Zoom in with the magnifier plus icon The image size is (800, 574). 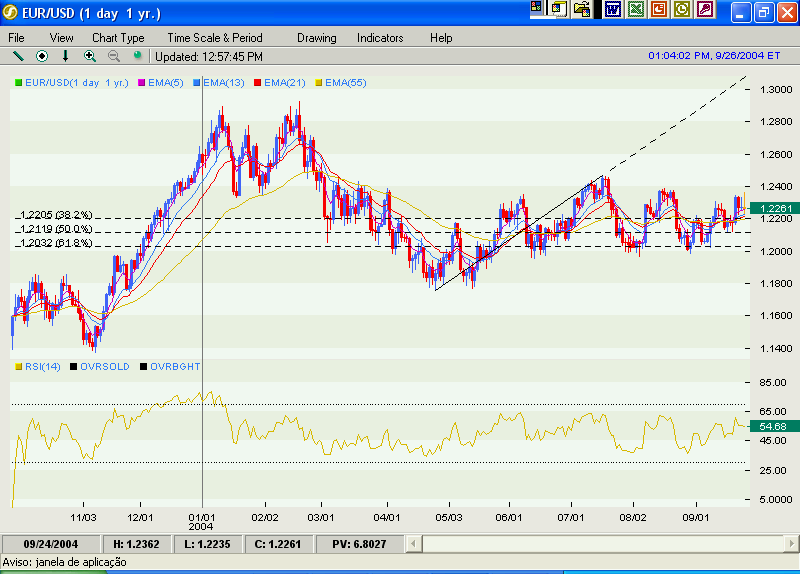tap(90, 56)
